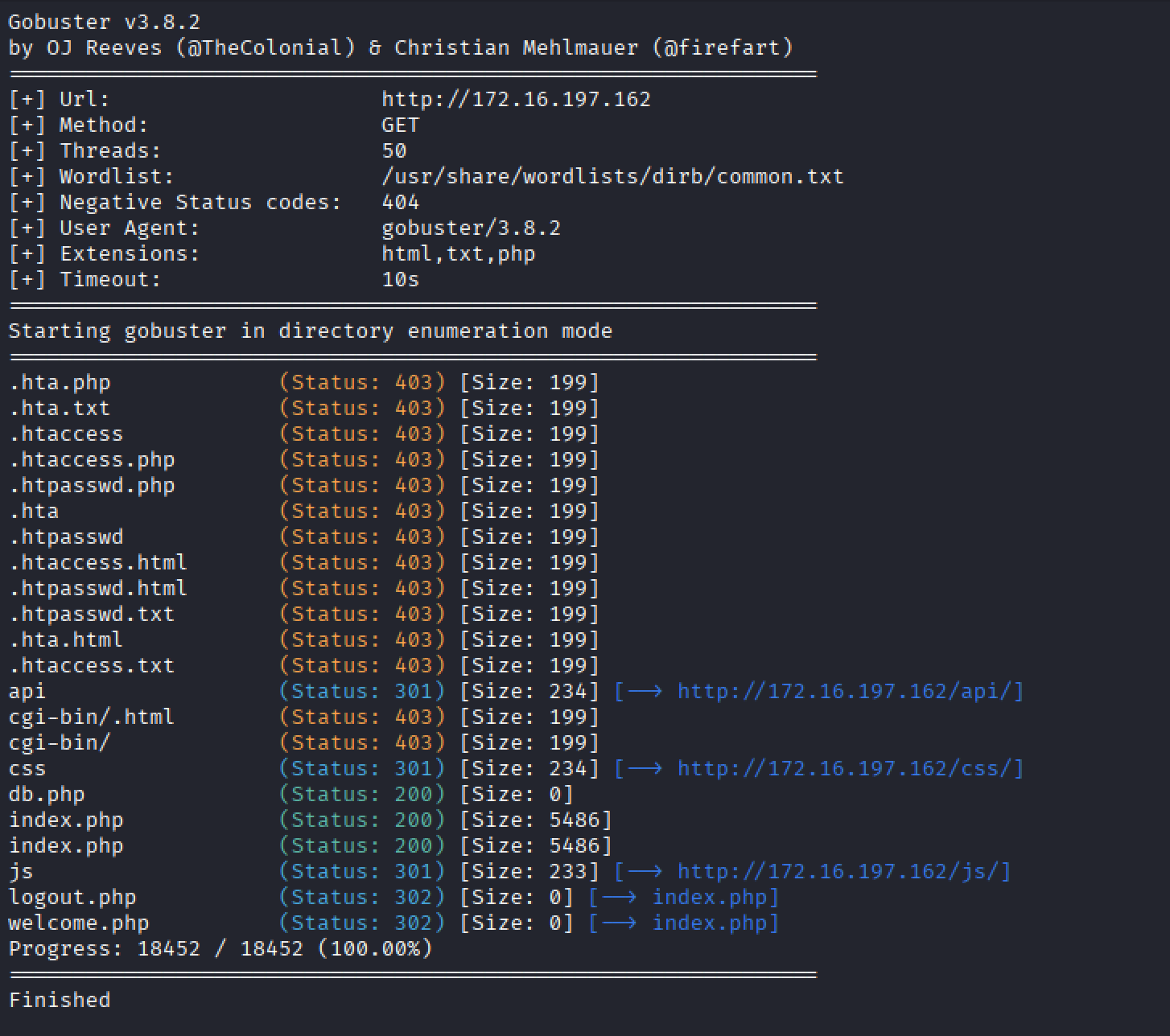Follow the /js/ redirect URL

click(843, 872)
